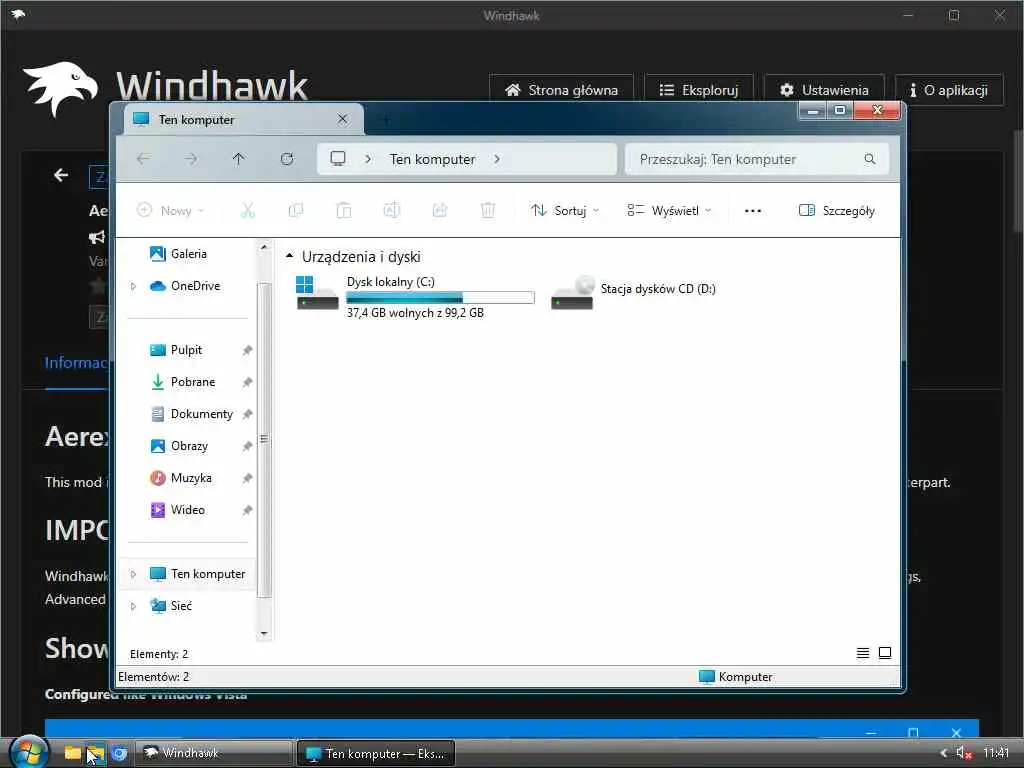Close the Ten komputer tab

(x=342, y=119)
